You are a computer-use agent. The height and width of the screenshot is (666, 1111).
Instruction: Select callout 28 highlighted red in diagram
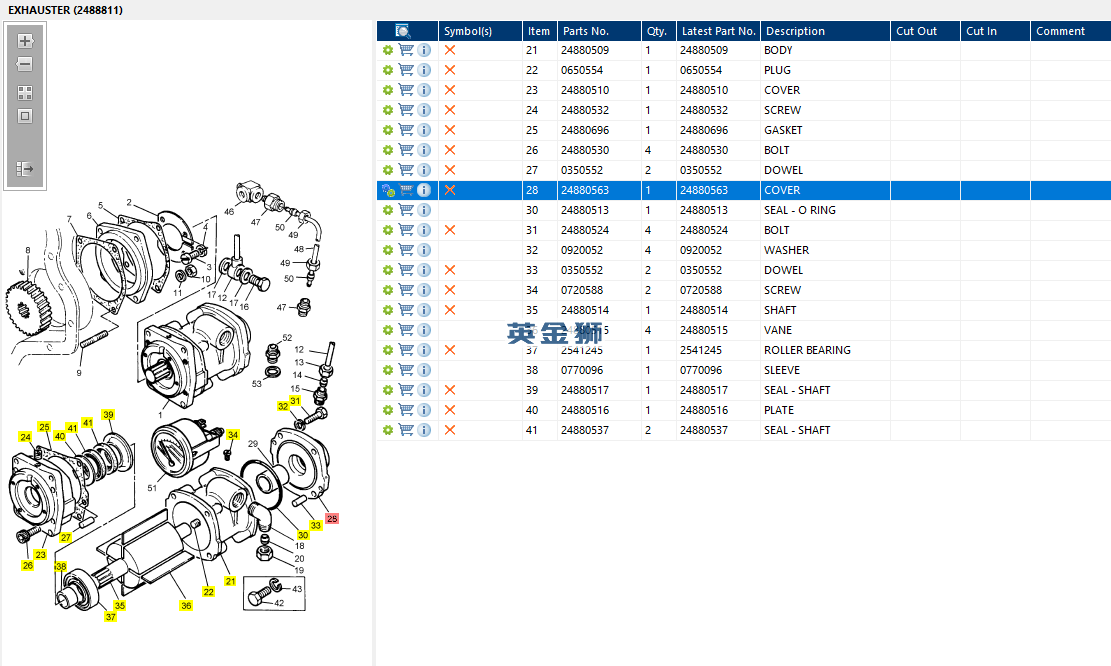point(332,519)
